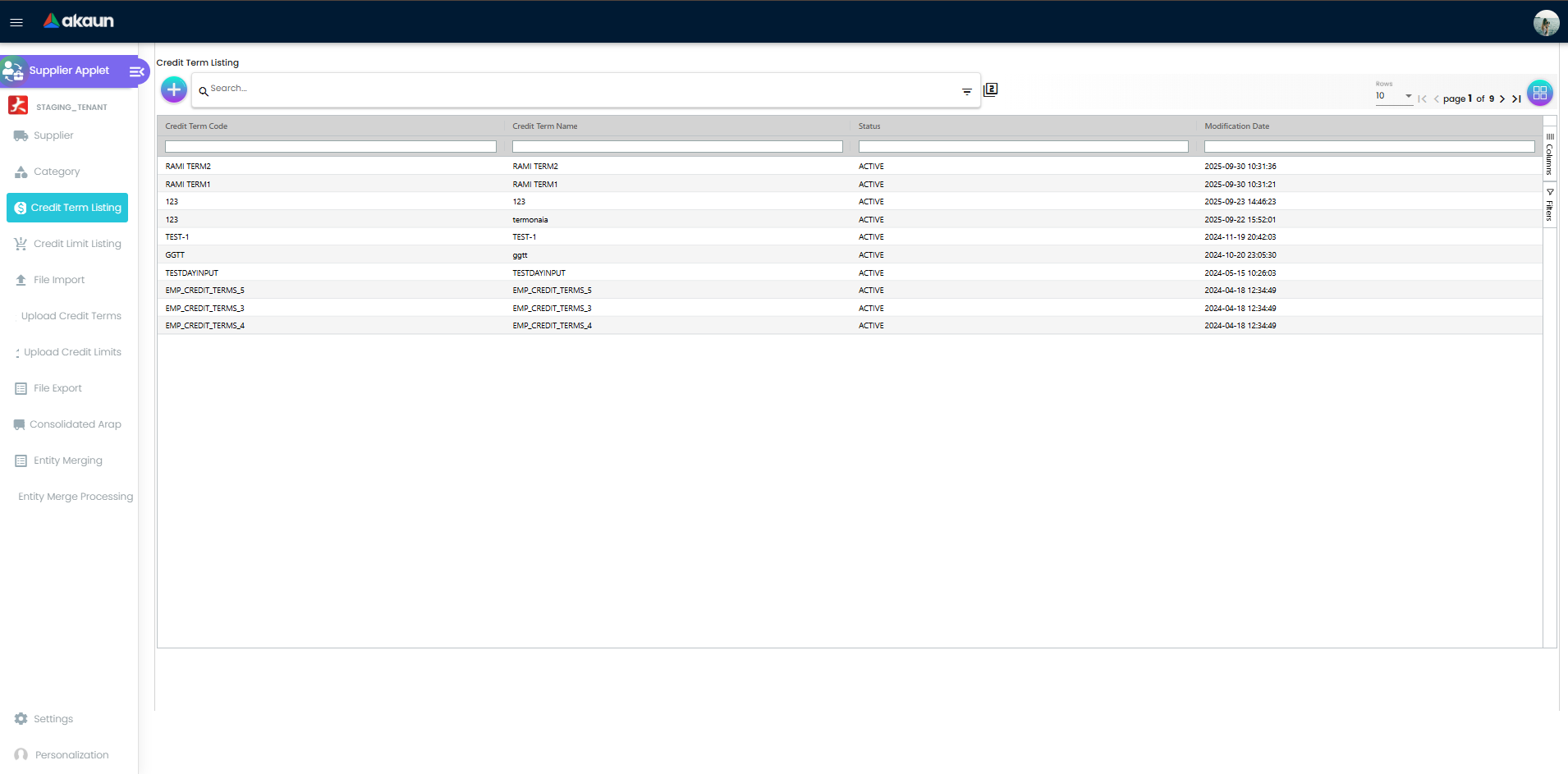Go to the next page arrow
Image resolution: width=1568 pixels, height=774 pixels.
(1502, 98)
